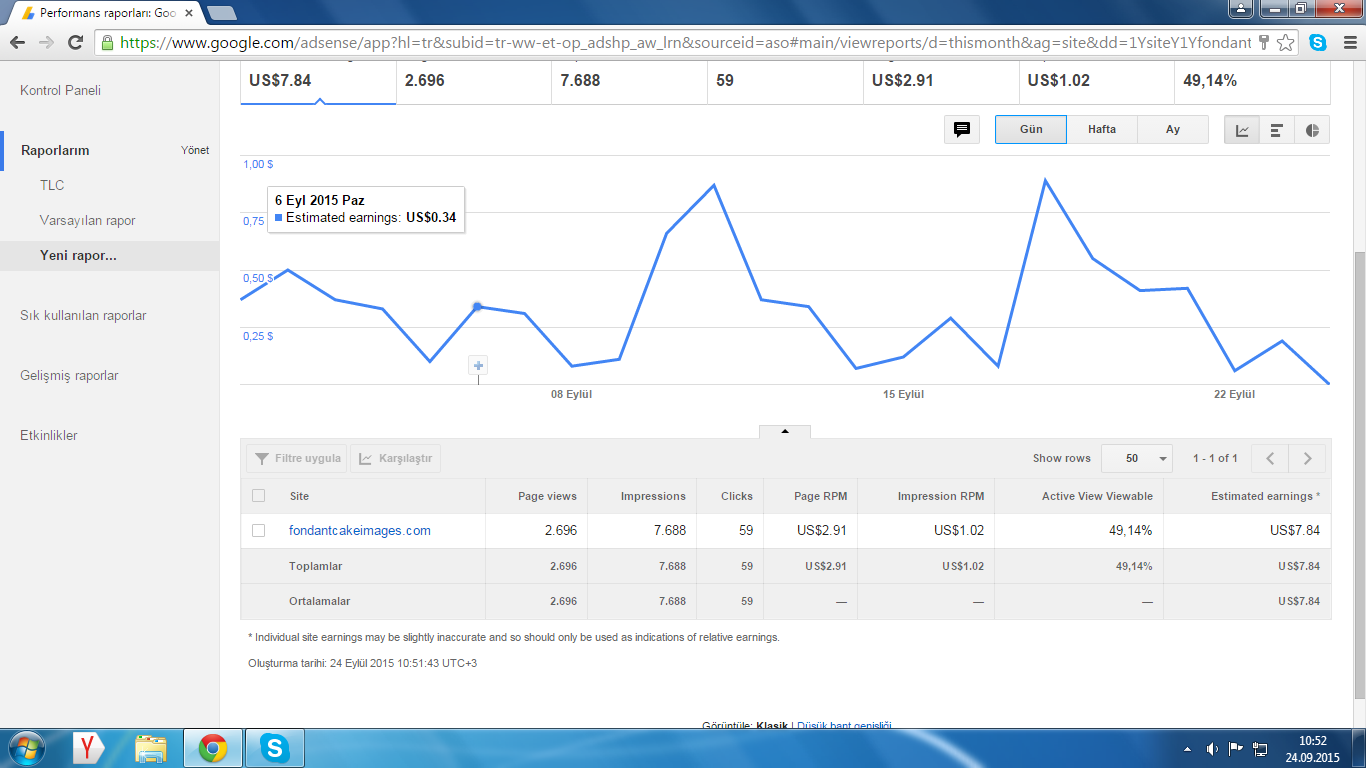Switch to line chart view icon
This screenshot has width=1366, height=768.
pyautogui.click(x=1242, y=130)
